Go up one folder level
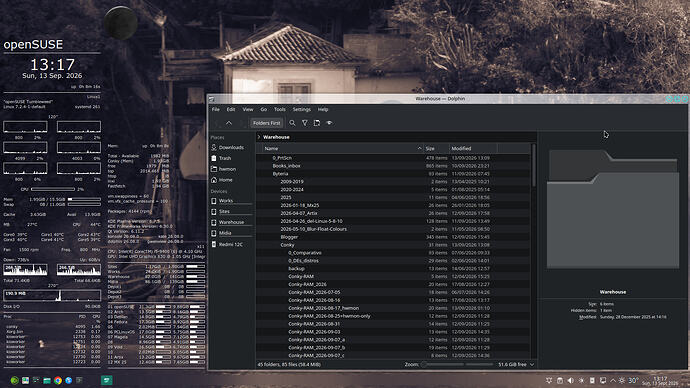Screen dimensions: 690x388 coord(229,123)
